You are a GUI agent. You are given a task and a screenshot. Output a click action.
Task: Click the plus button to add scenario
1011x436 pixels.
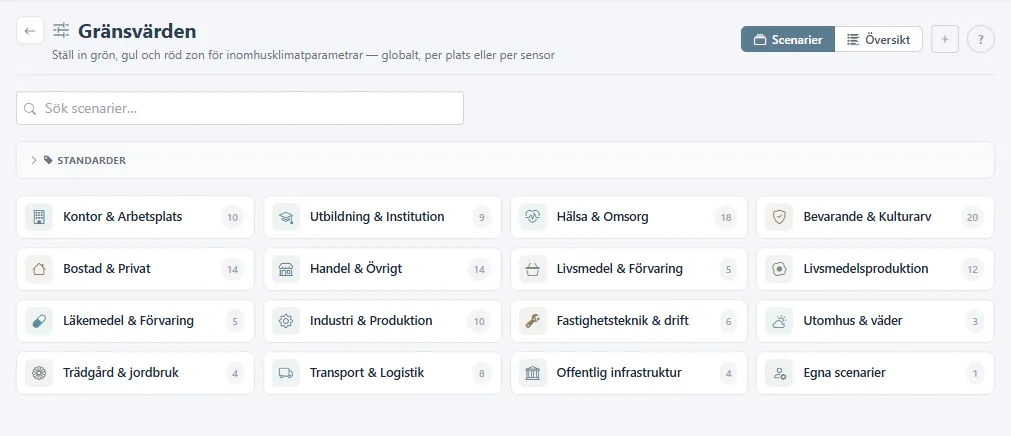click(945, 39)
